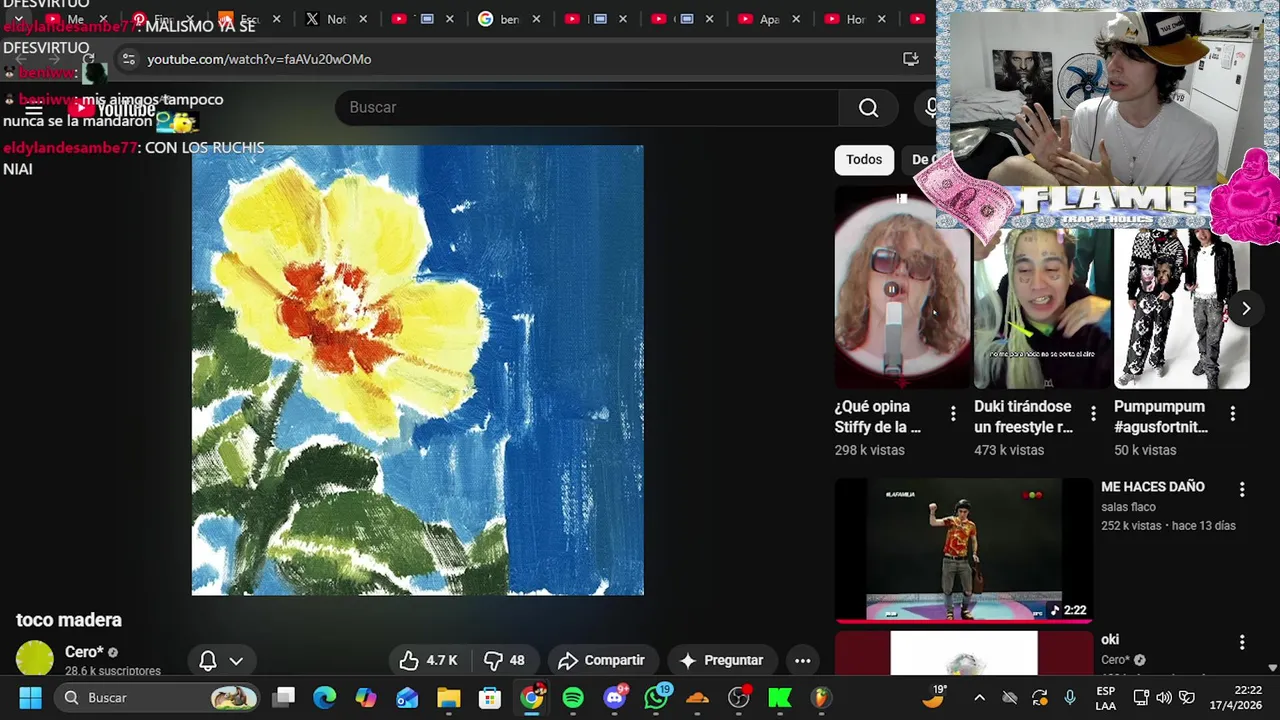Viewport: 1280px width, 720px height.
Task: Click the YouTube search magnifier button
Action: (868, 108)
